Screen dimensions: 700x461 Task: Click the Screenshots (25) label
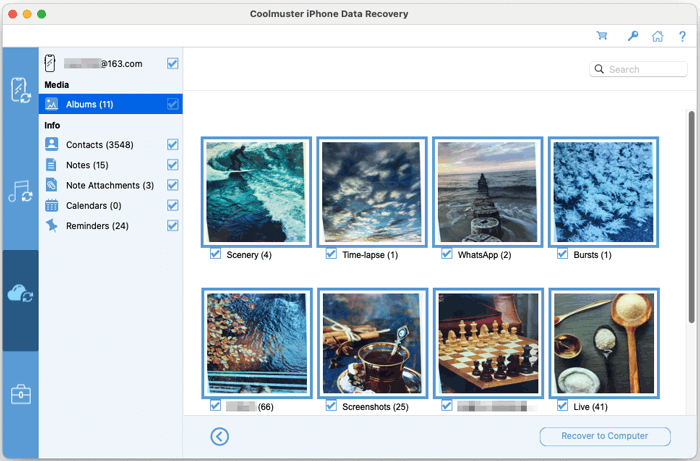[375, 407]
